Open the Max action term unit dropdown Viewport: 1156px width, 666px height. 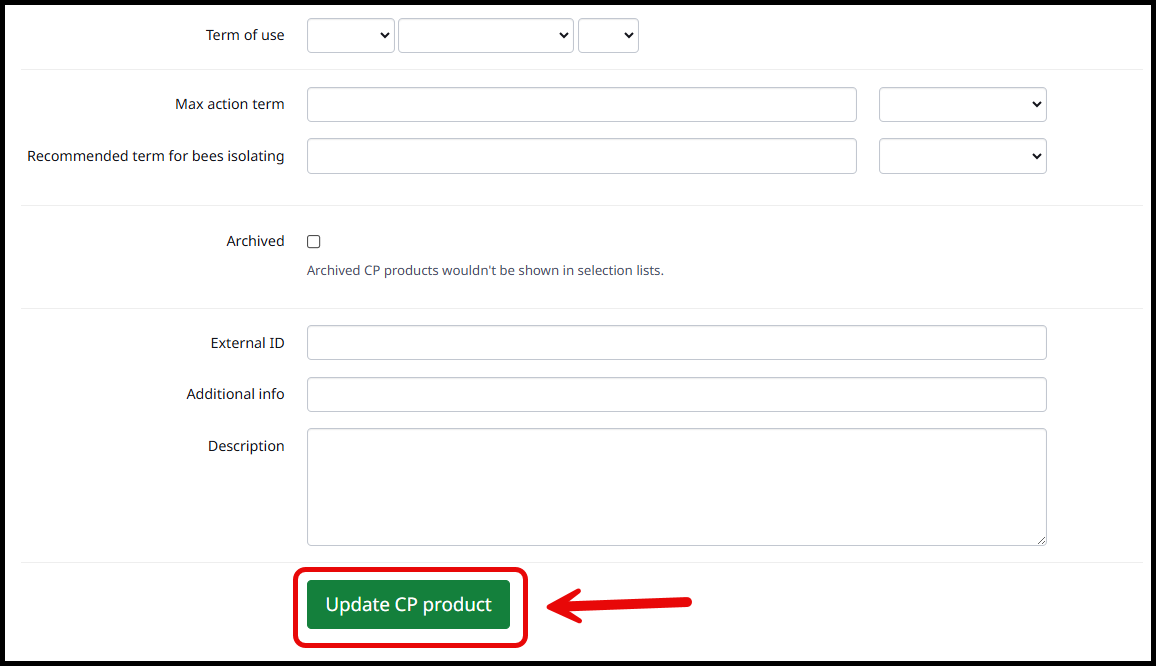[962, 104]
